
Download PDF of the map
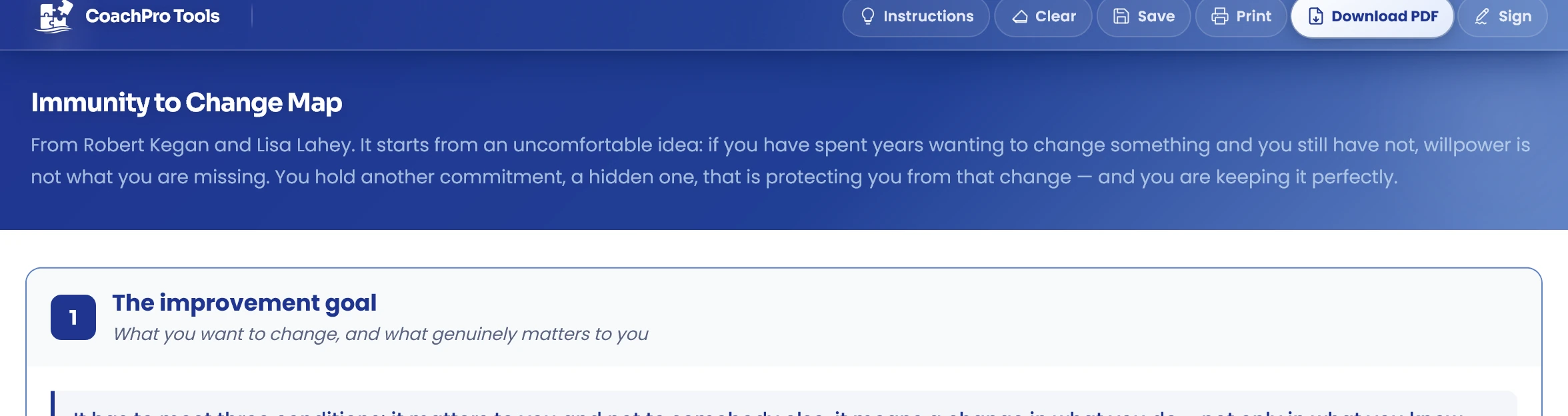[x=1372, y=16]
